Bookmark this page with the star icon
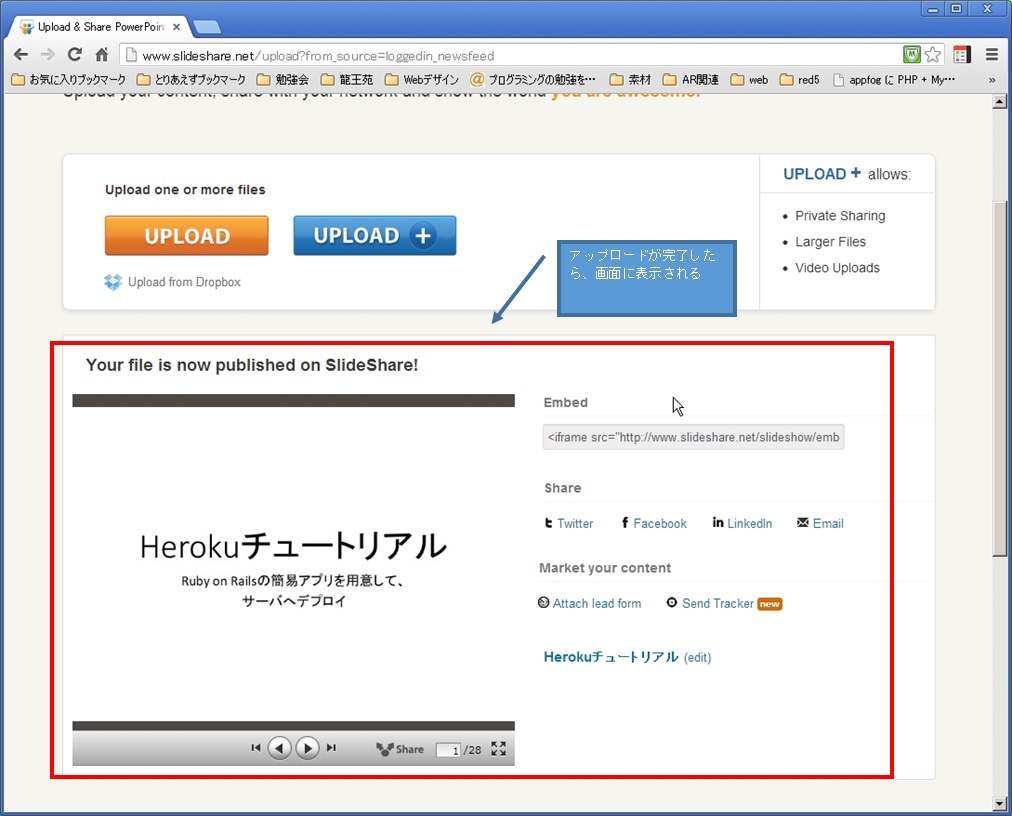1012x816 pixels. tap(932, 55)
